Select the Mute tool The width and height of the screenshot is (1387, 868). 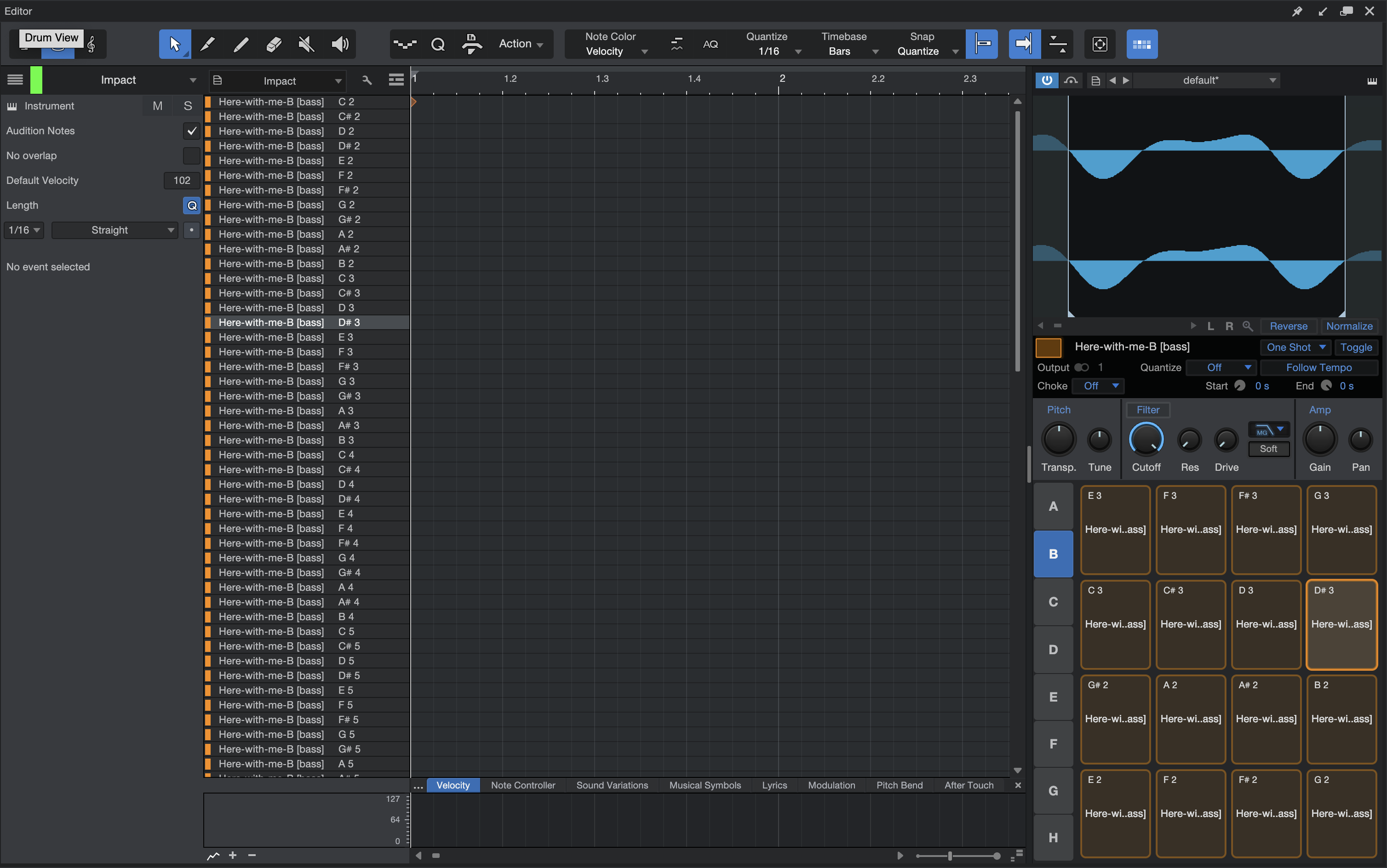[x=307, y=44]
